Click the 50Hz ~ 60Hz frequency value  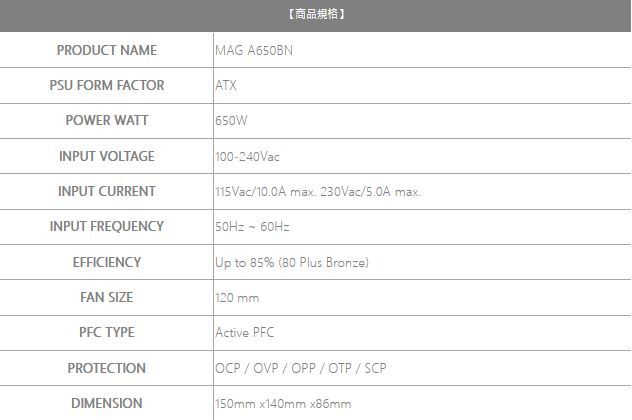click(252, 227)
